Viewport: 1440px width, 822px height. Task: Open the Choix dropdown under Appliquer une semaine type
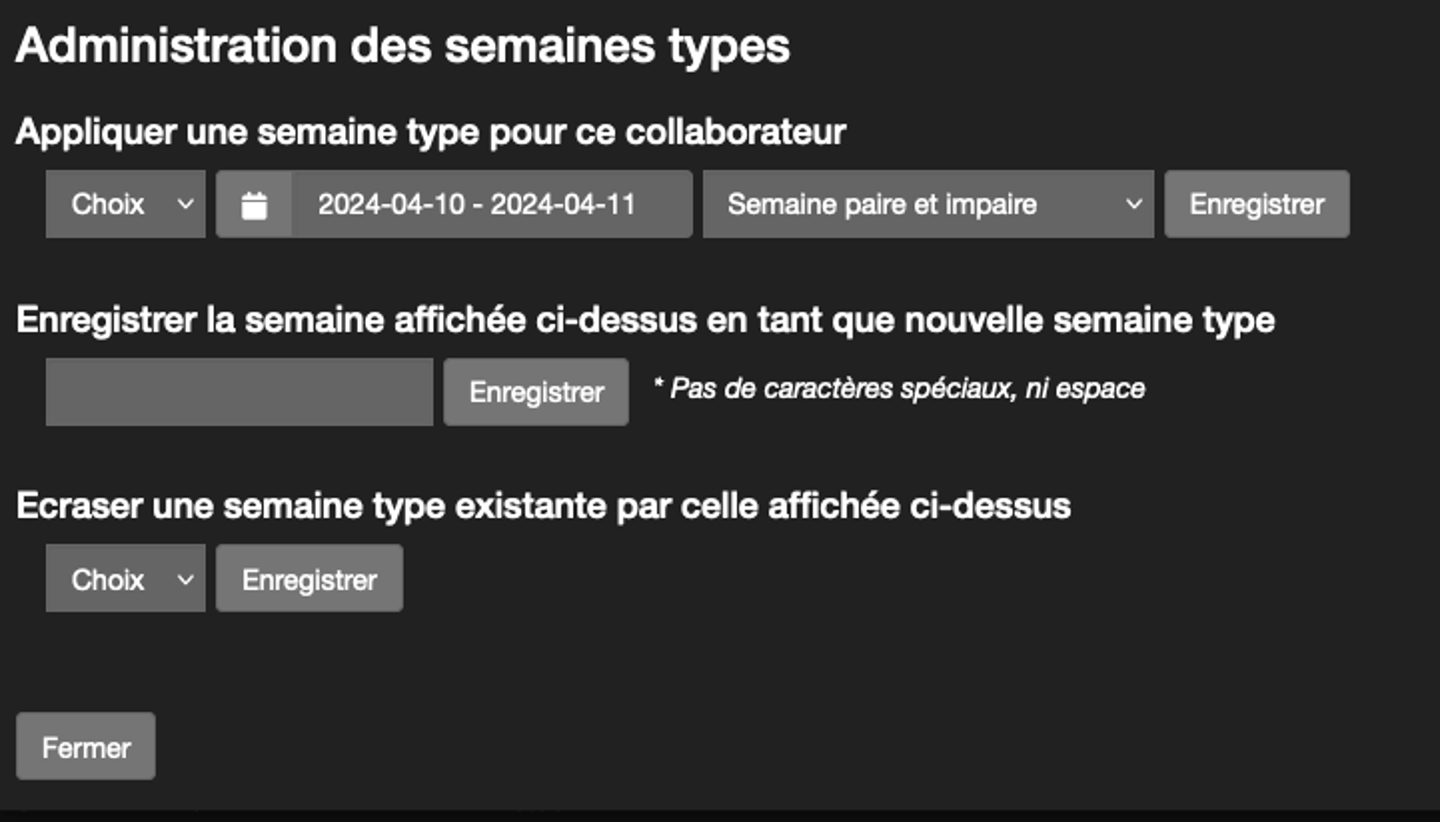point(126,205)
